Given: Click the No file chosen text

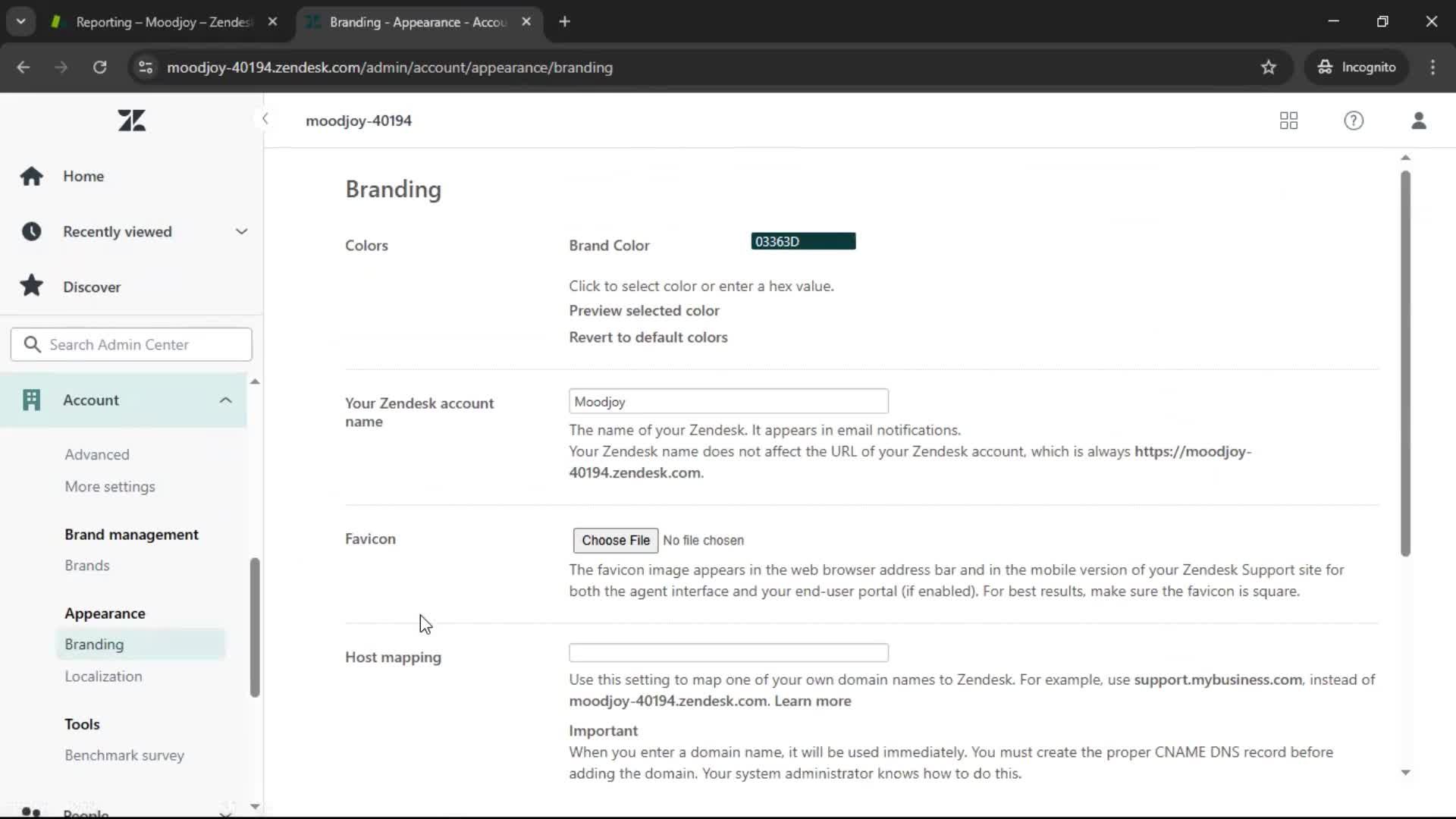Looking at the screenshot, I should [x=703, y=540].
